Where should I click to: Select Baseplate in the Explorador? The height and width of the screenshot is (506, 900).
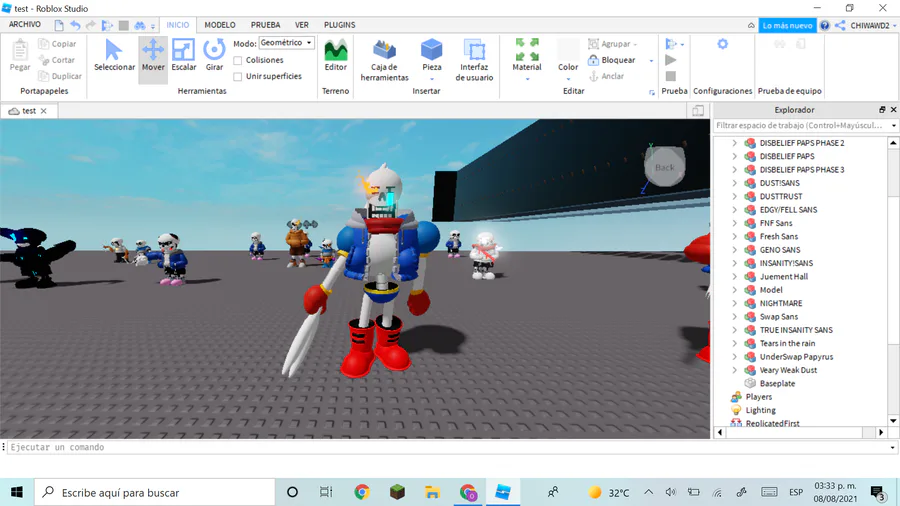777,383
